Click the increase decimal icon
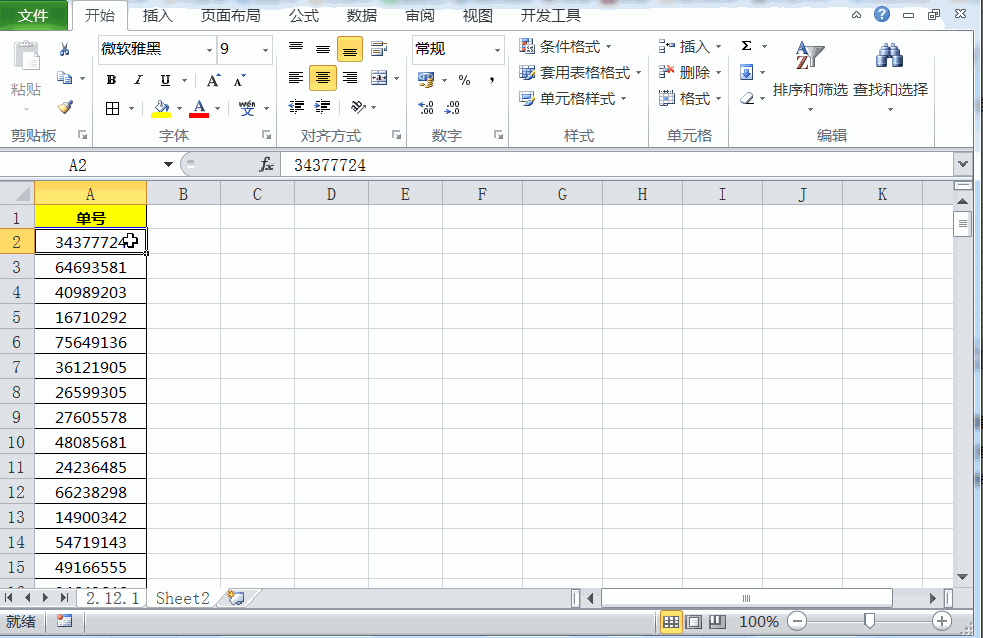Viewport: 983px width, 638px height. click(426, 108)
